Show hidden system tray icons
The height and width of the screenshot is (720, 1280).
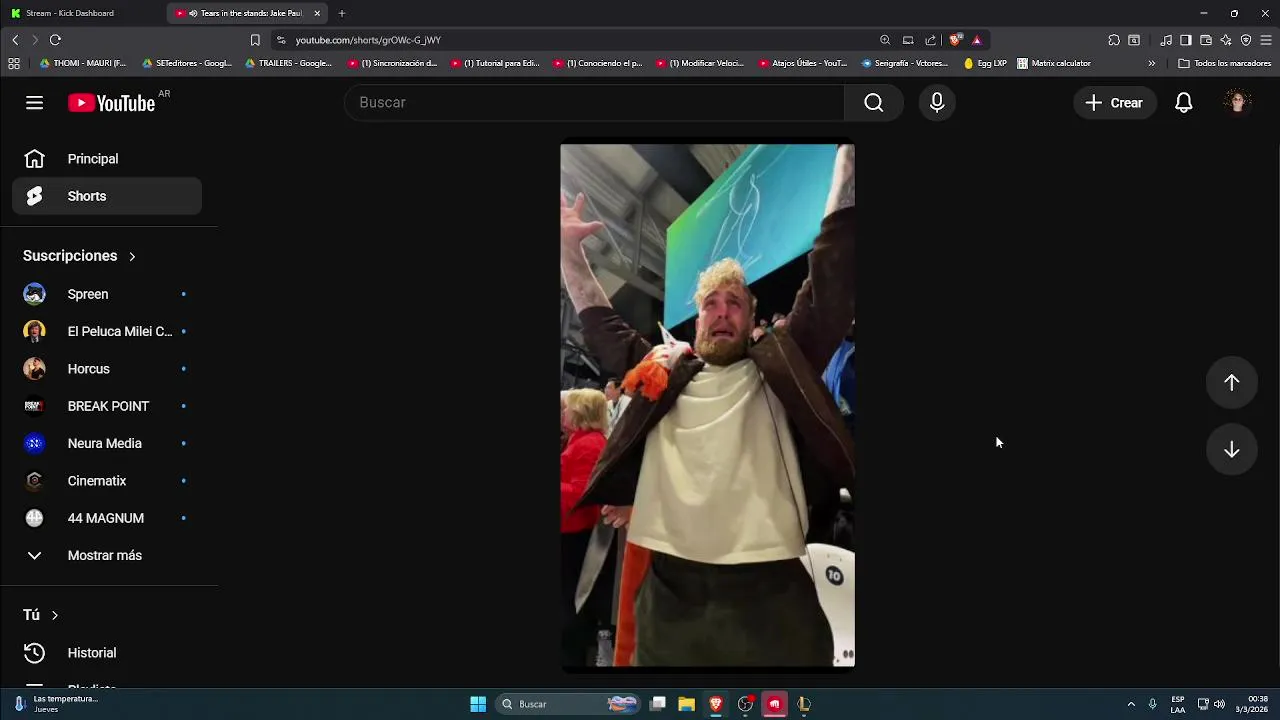tap(1131, 704)
